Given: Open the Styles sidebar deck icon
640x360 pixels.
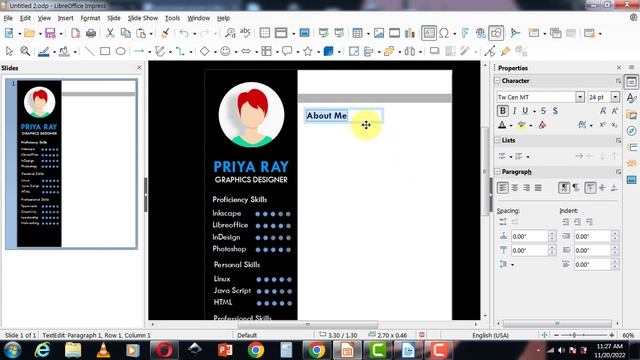Looking at the screenshot, I should click(631, 98).
